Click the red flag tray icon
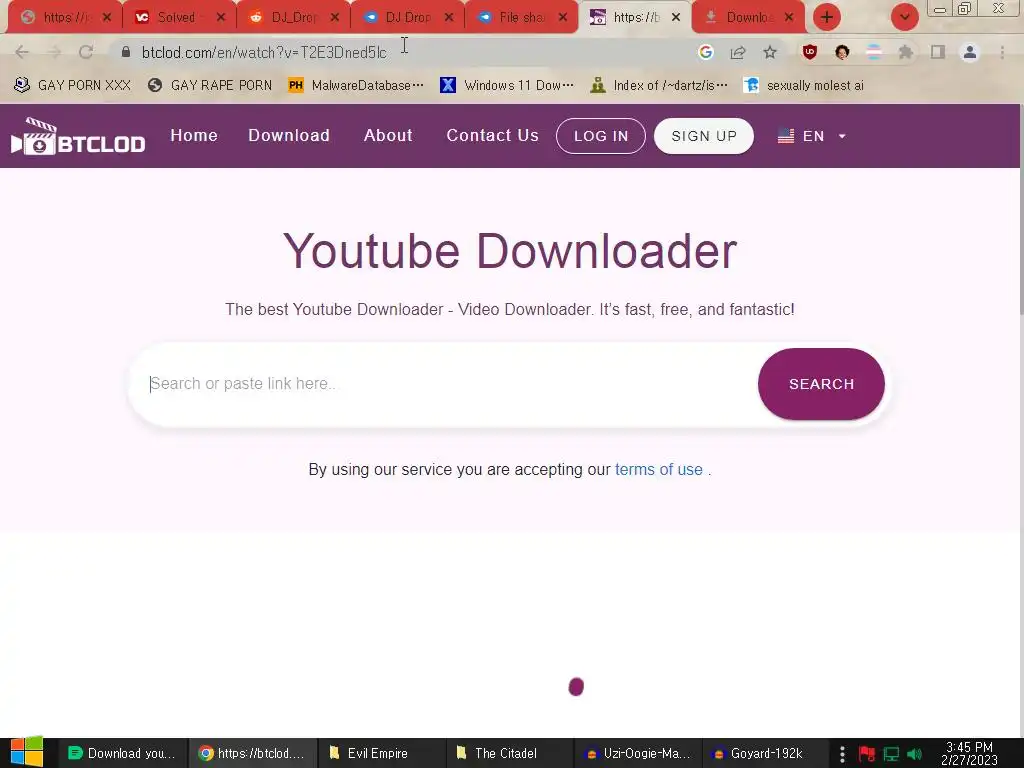 click(867, 754)
